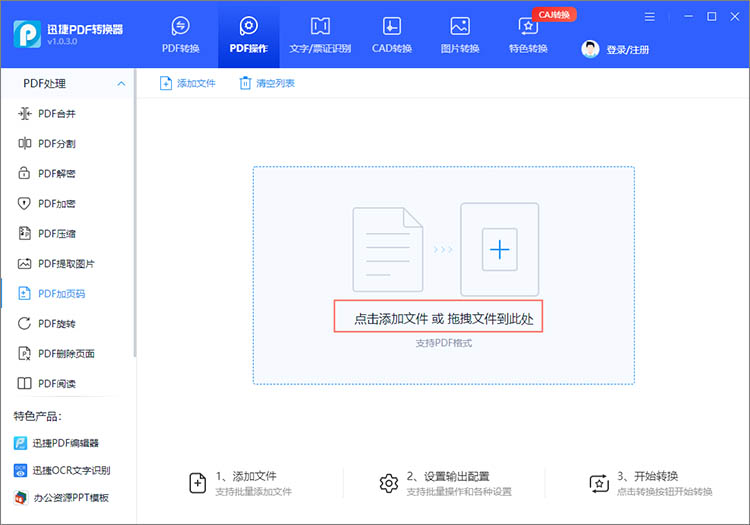Click the PDF处理 section header text
This screenshot has height=525, width=750.
[x=44, y=84]
